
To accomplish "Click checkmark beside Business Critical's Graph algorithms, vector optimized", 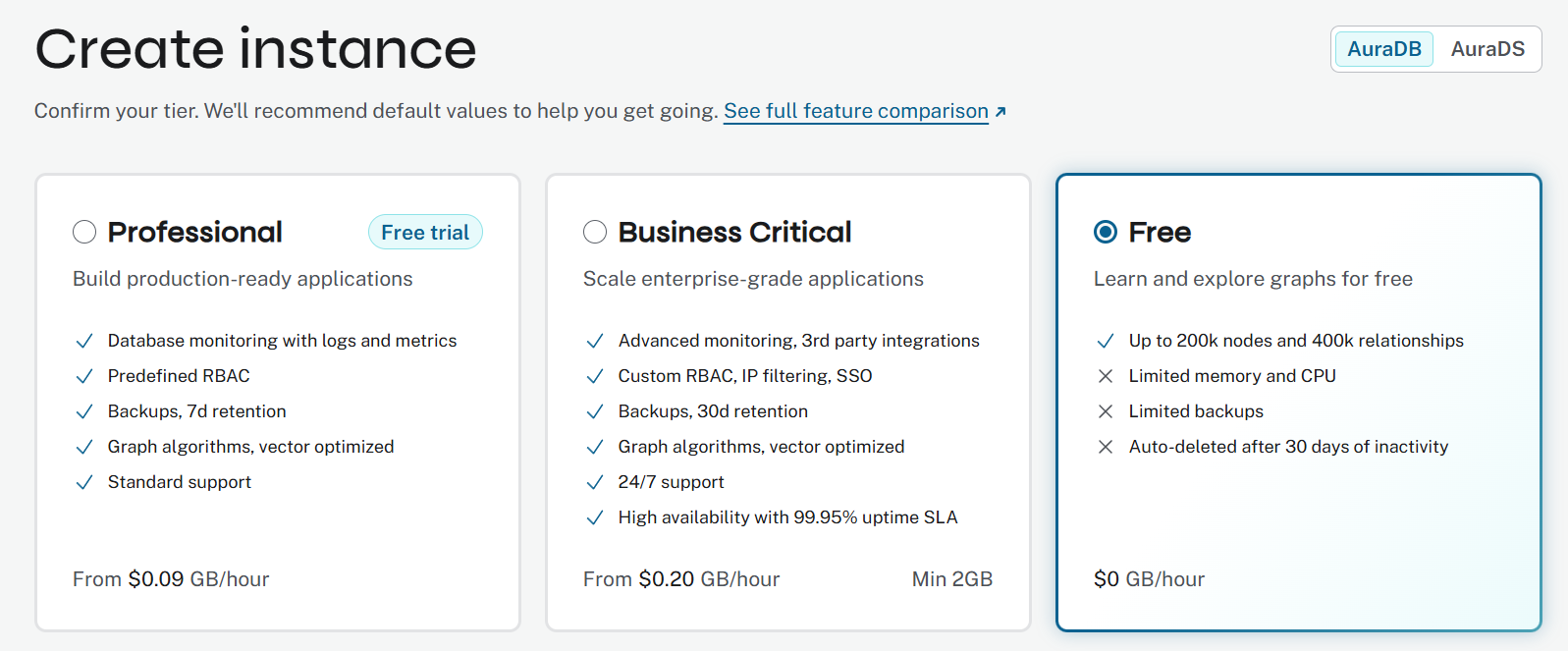I will point(595,447).
